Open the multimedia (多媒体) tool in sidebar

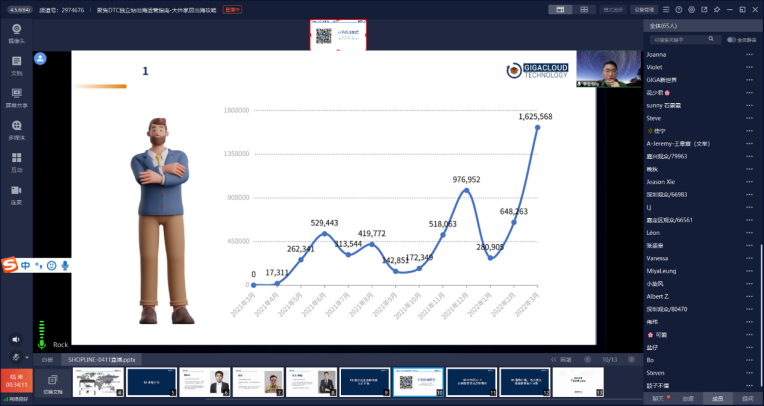pyautogui.click(x=17, y=130)
